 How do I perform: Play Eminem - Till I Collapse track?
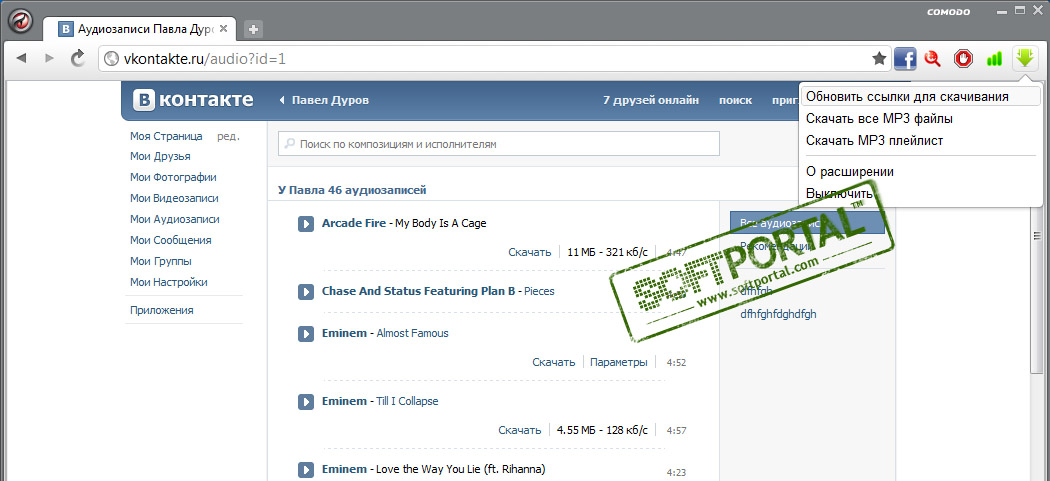coord(305,401)
